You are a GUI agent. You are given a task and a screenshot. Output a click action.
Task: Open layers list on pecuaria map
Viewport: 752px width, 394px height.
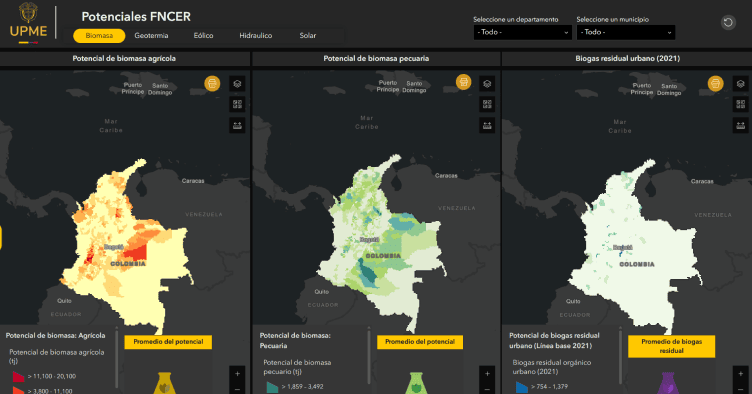tap(487, 84)
